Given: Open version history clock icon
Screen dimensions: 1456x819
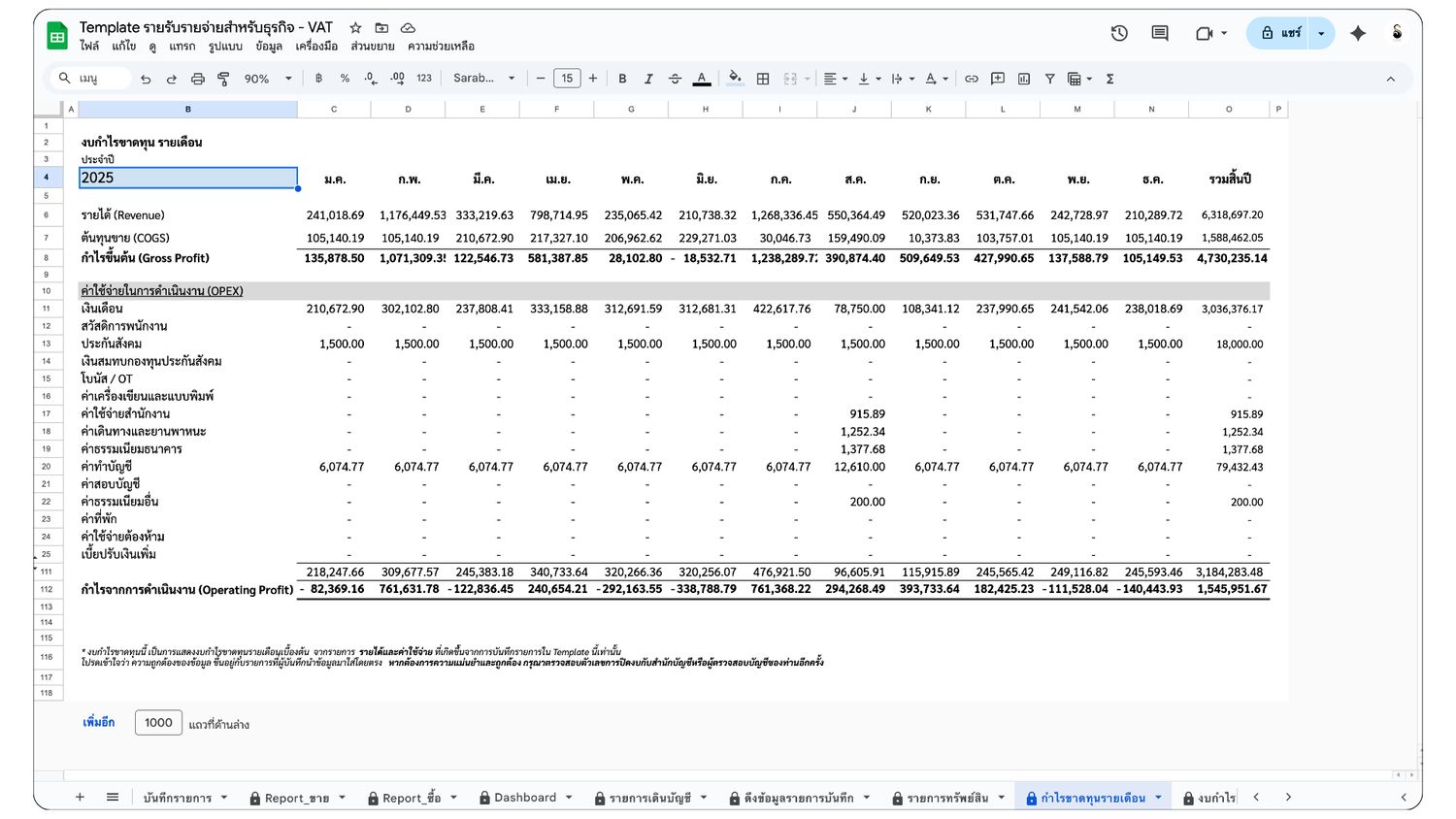Looking at the screenshot, I should click(1119, 33).
